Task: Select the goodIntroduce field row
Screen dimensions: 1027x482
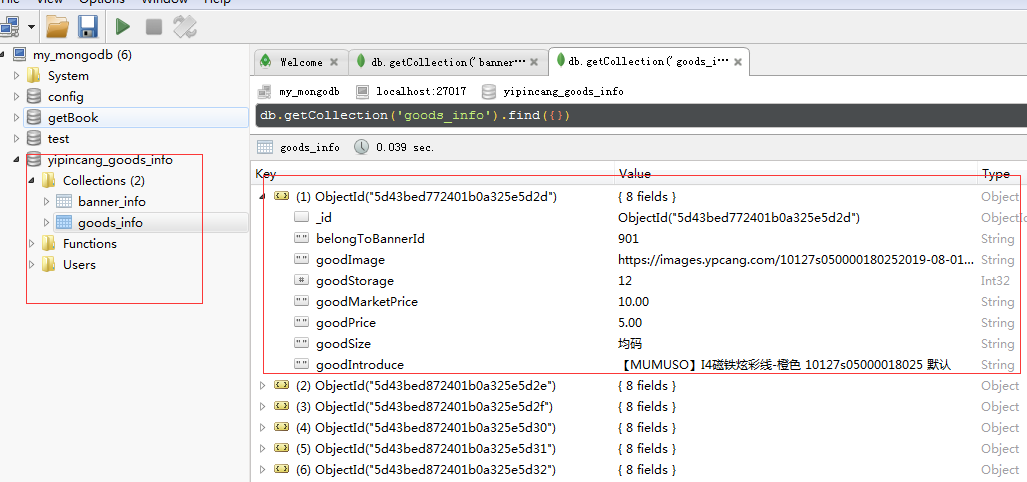Action: coord(639,364)
